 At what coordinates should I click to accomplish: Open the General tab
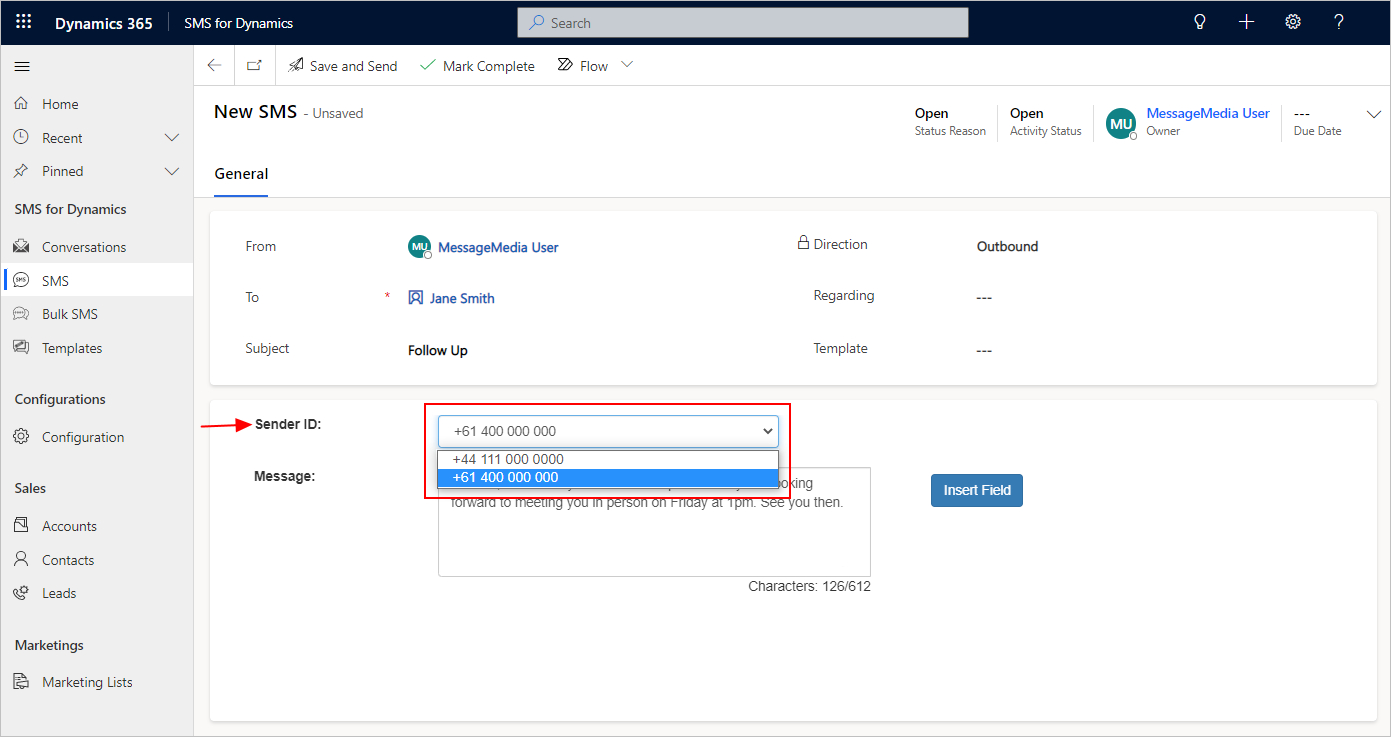pyautogui.click(x=241, y=174)
